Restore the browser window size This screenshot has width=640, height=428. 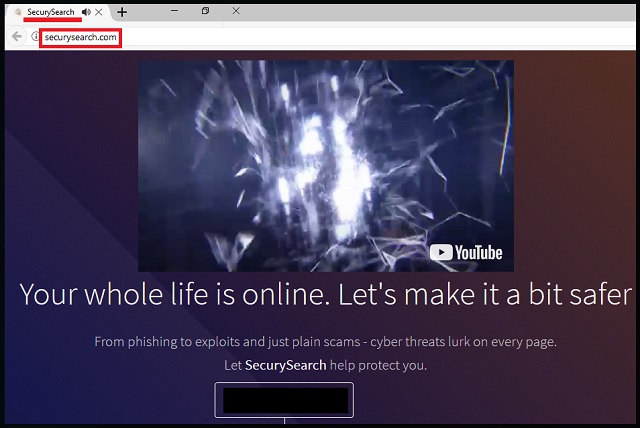coord(205,11)
